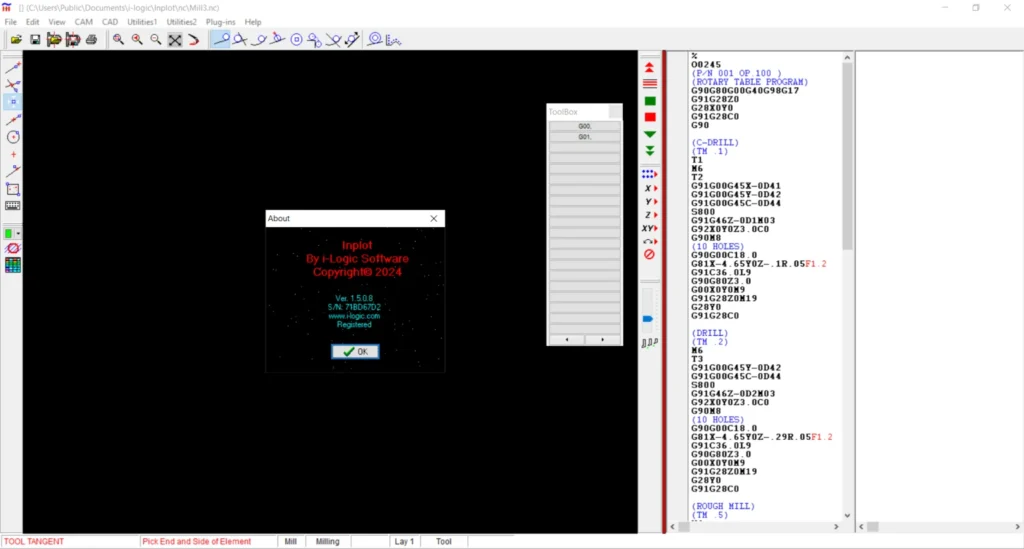Open the CAM menu

(84, 22)
